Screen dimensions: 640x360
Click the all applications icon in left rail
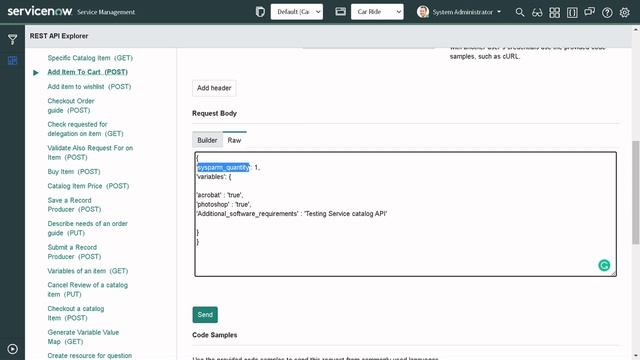point(12,60)
